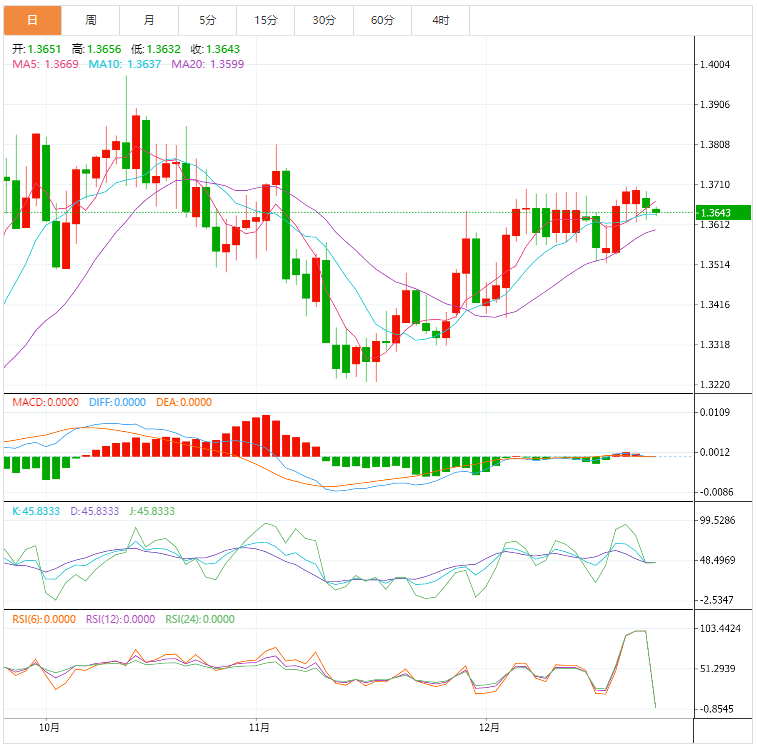Switch to the 4时 chart tab
The image size is (757, 749).
pos(439,20)
